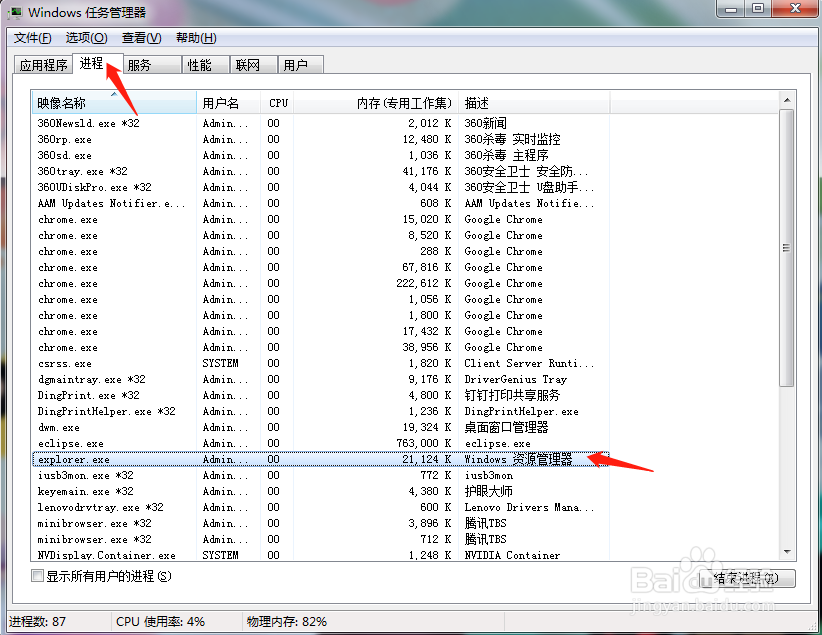
Task: Click the 结束进程 button
Action: [x=748, y=578]
